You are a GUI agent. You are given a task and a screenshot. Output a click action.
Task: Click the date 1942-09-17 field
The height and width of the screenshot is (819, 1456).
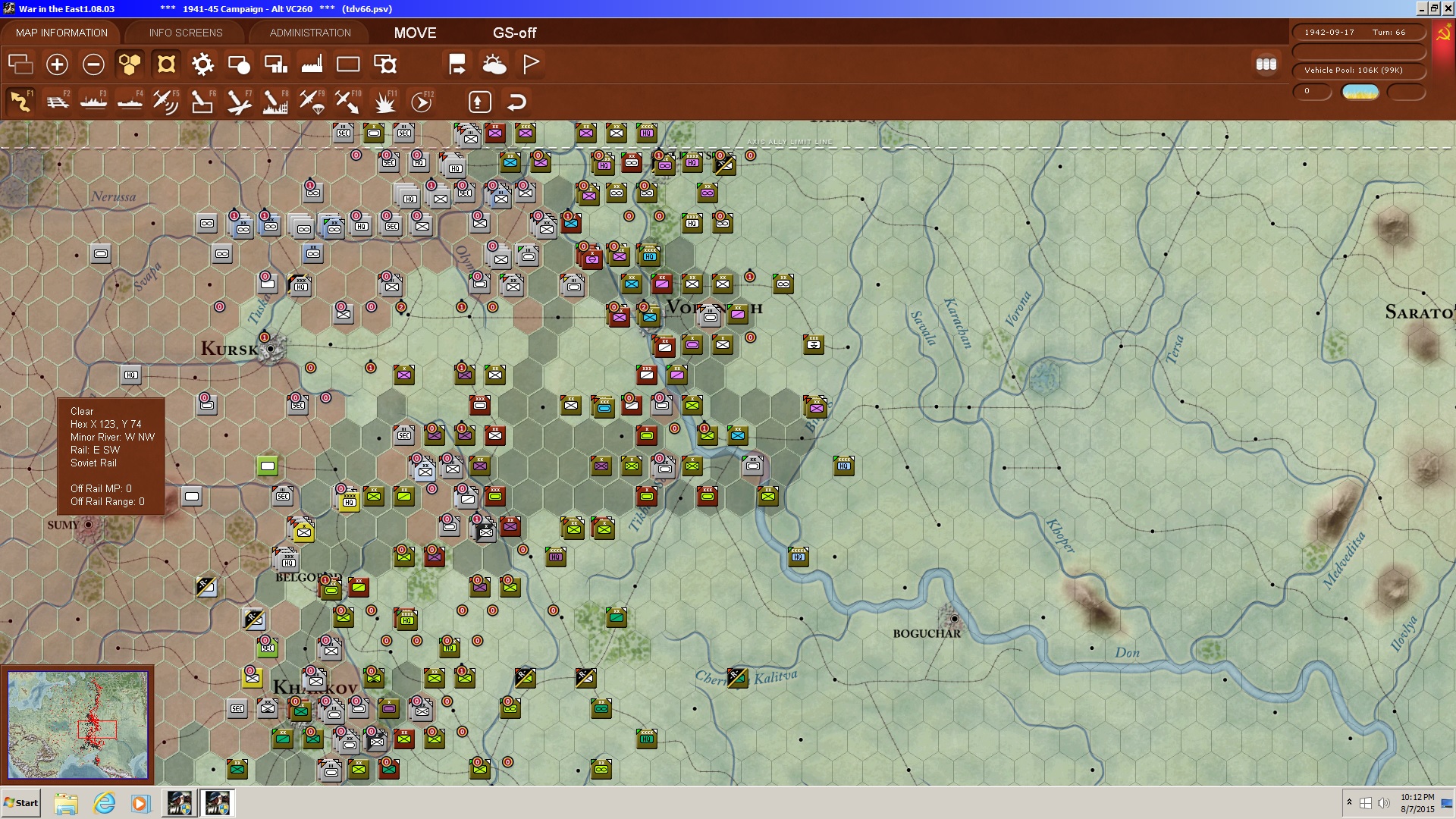pos(1329,32)
